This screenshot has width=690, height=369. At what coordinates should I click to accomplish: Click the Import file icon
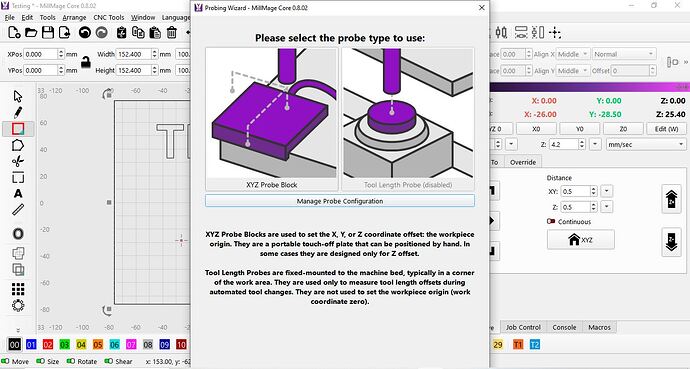[x=64, y=33]
